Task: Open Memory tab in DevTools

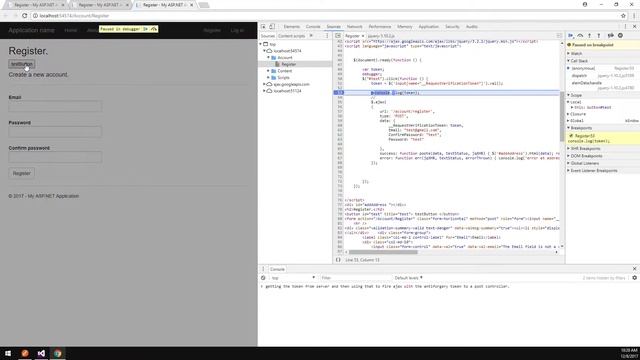Action: [404, 27]
